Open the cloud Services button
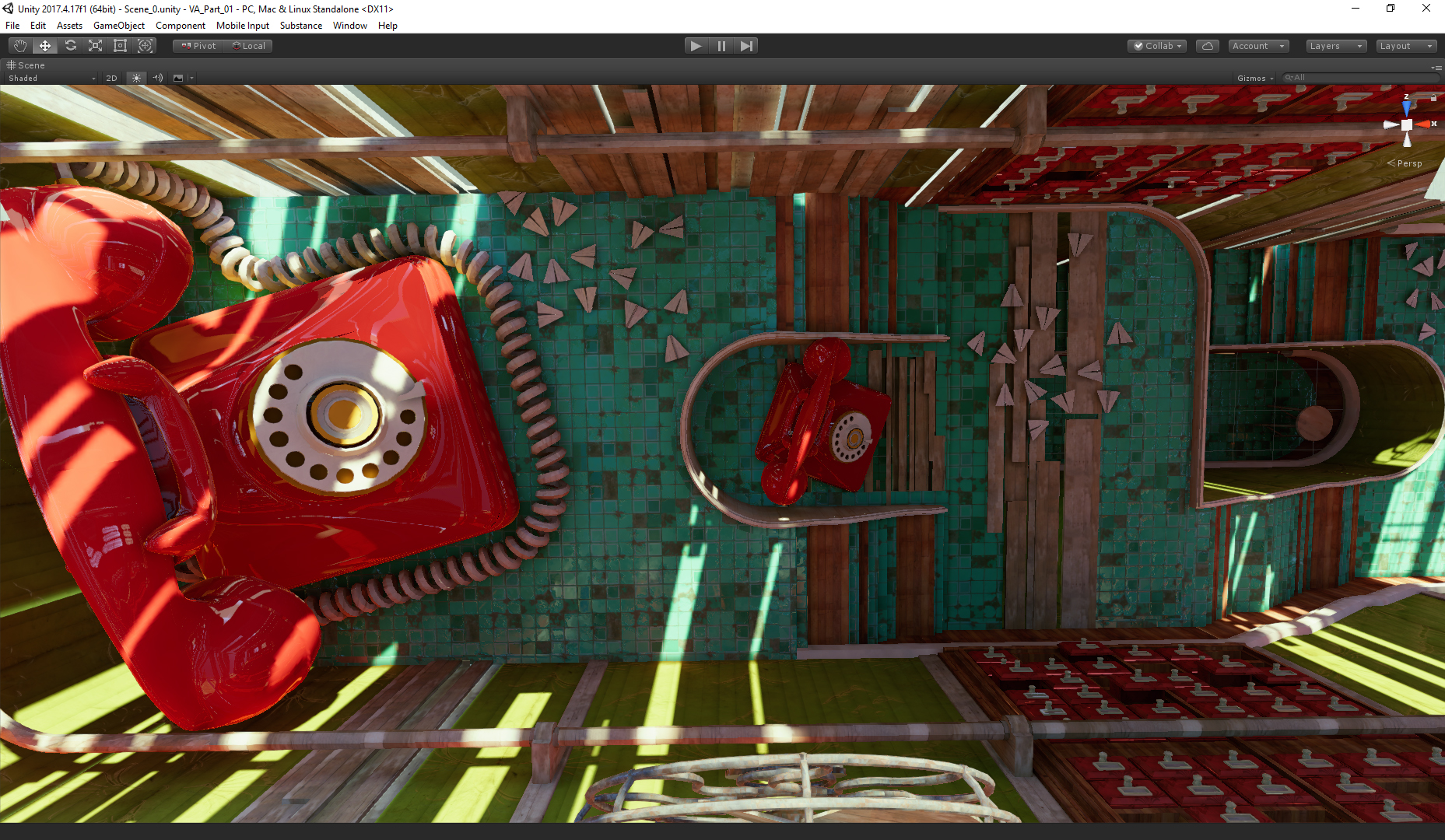Viewport: 1445px width, 840px height. [1208, 46]
